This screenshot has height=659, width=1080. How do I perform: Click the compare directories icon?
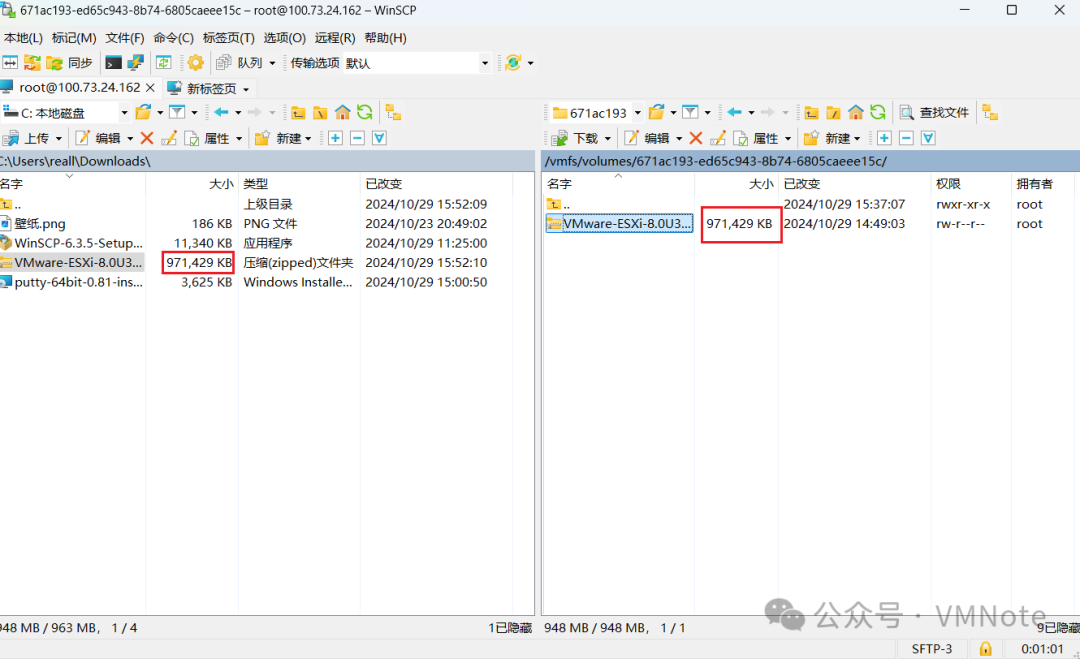coord(10,63)
